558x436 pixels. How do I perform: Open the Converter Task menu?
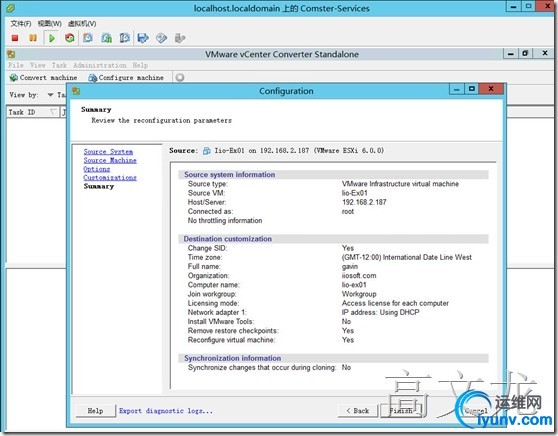point(59,65)
